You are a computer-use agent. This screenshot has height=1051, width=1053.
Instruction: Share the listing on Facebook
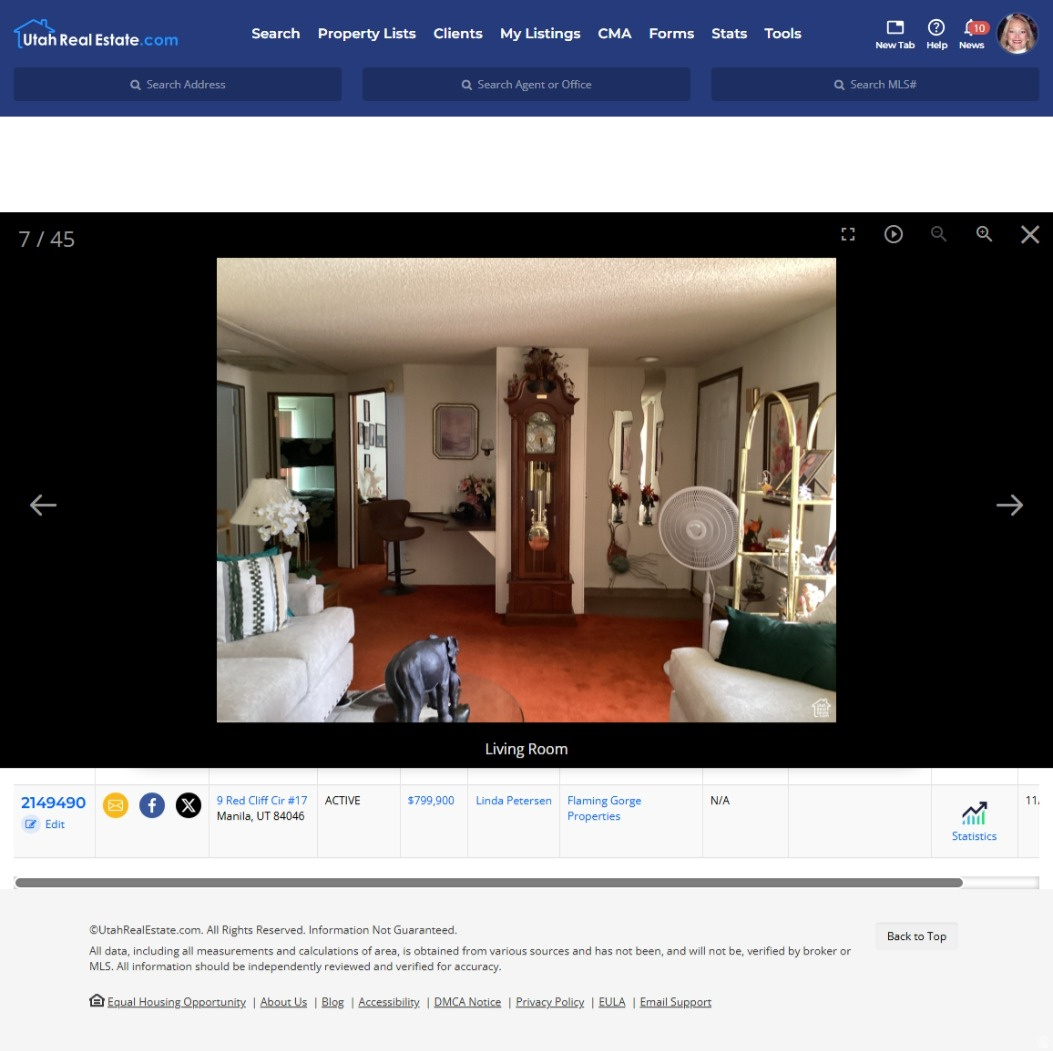152,806
